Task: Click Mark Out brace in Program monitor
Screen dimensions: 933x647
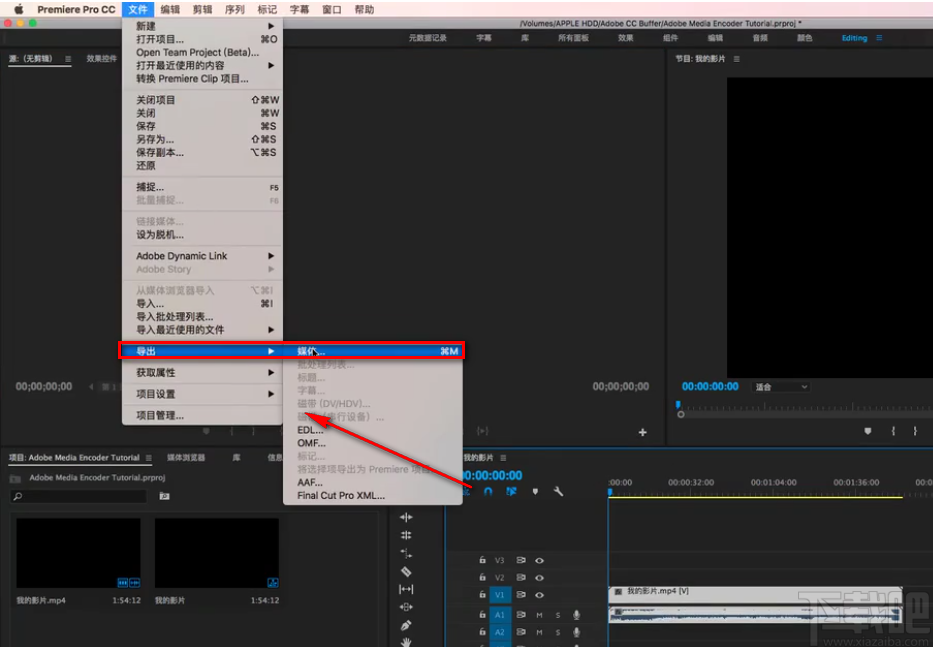Action: point(915,431)
